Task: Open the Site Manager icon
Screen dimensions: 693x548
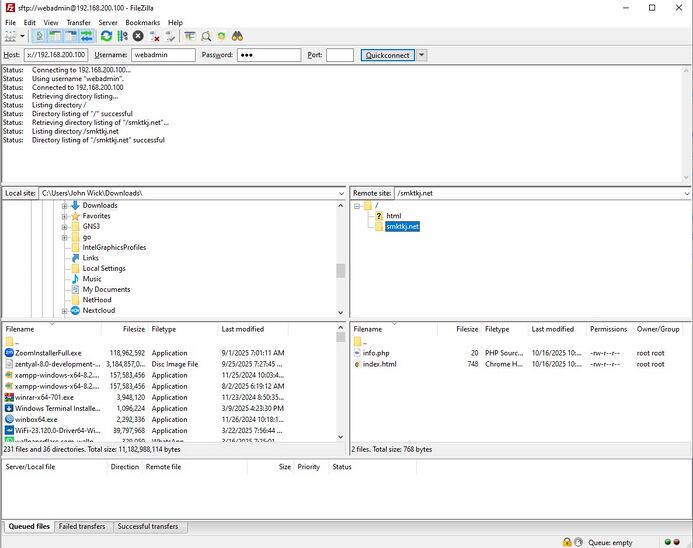Action: tap(12, 36)
